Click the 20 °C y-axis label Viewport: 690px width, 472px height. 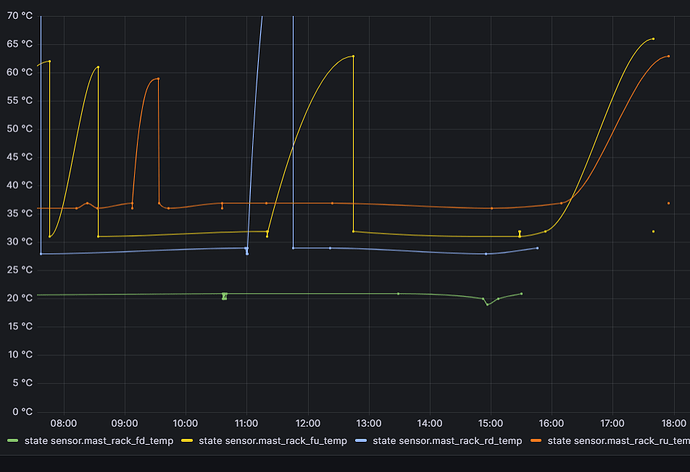pyautogui.click(x=19, y=298)
